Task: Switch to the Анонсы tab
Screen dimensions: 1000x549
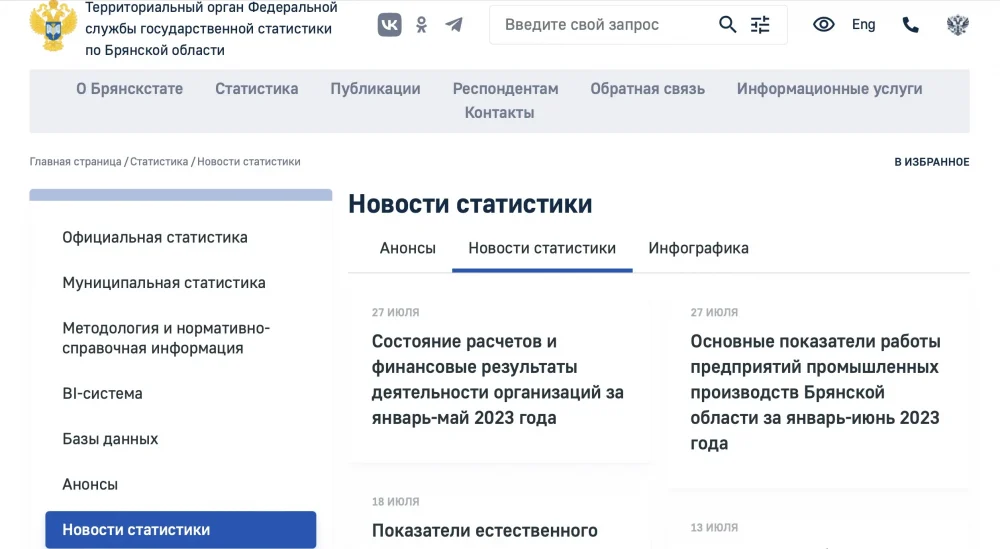Action: (x=407, y=248)
